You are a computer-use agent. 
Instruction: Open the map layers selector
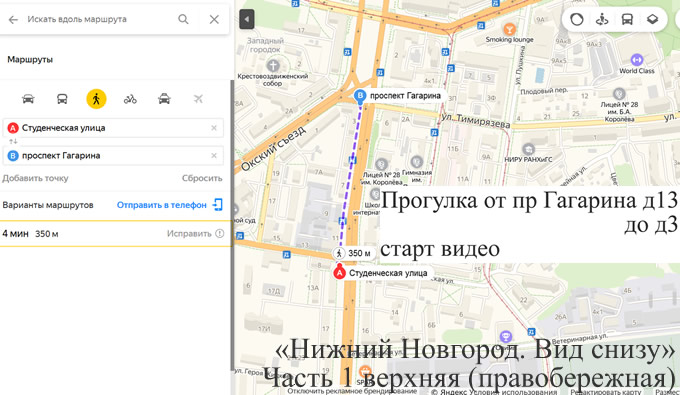[x=652, y=19]
